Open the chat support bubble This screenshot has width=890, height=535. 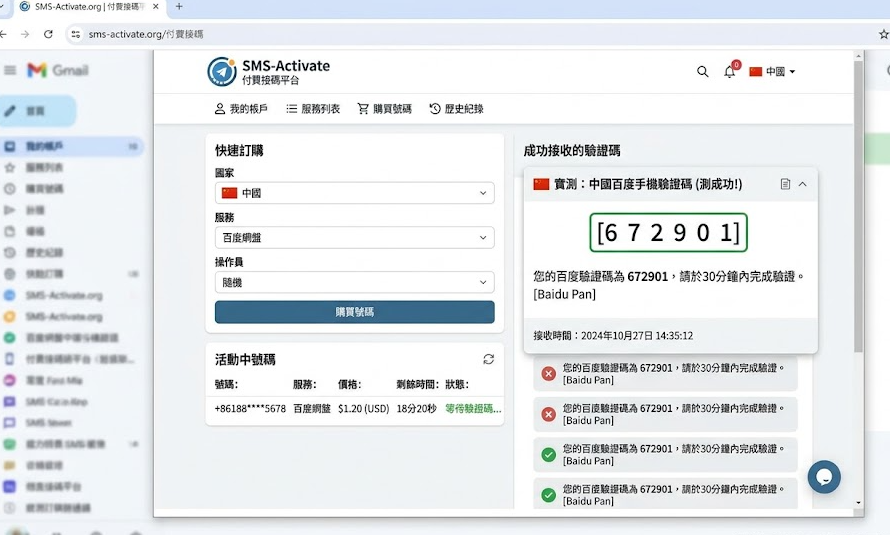pyautogui.click(x=824, y=477)
